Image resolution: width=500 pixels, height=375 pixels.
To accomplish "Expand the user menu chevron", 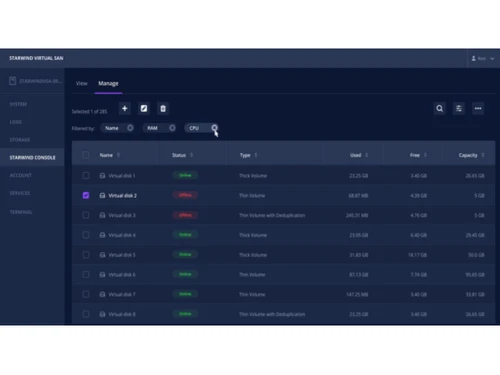I will tap(492, 59).
